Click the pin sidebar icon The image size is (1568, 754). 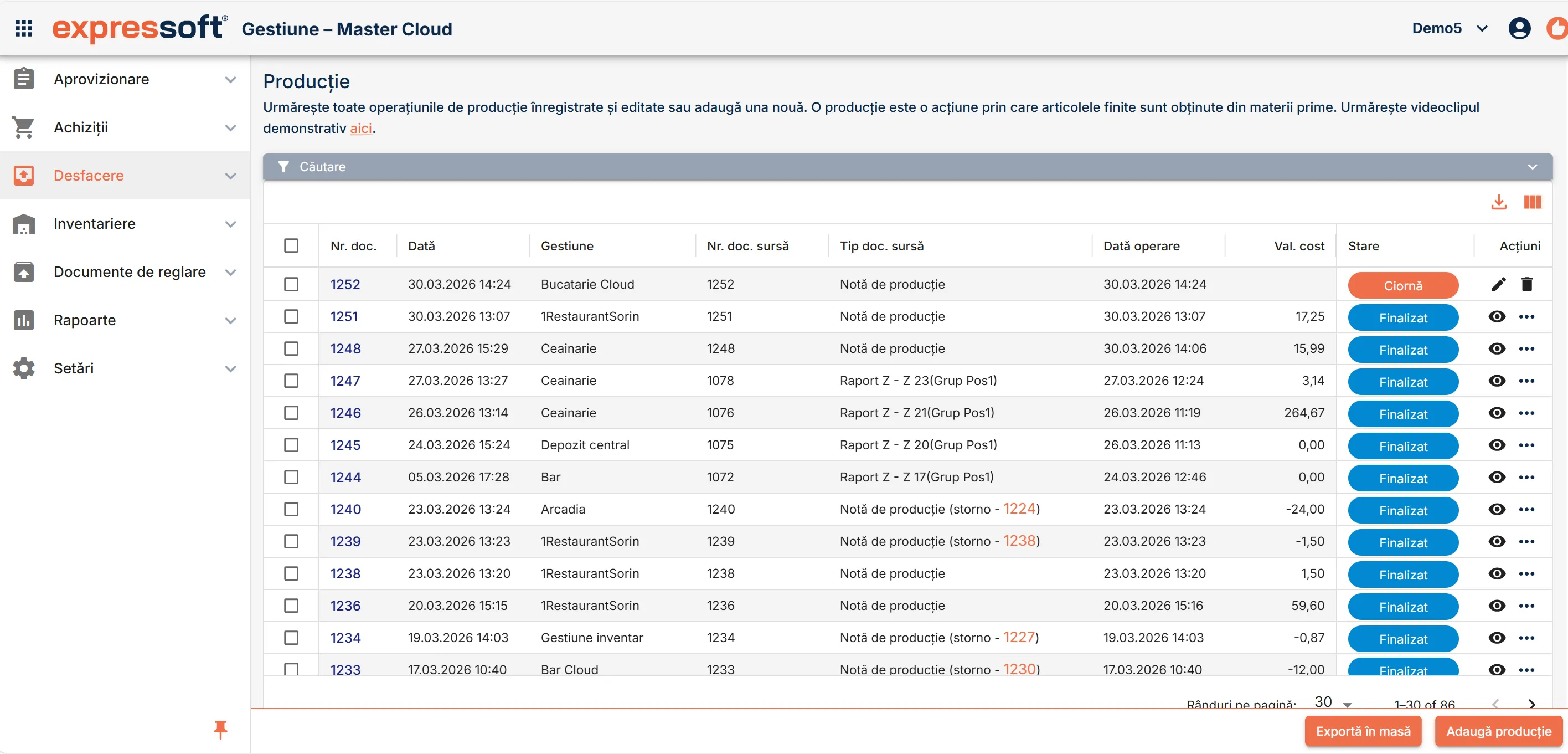pyautogui.click(x=220, y=729)
